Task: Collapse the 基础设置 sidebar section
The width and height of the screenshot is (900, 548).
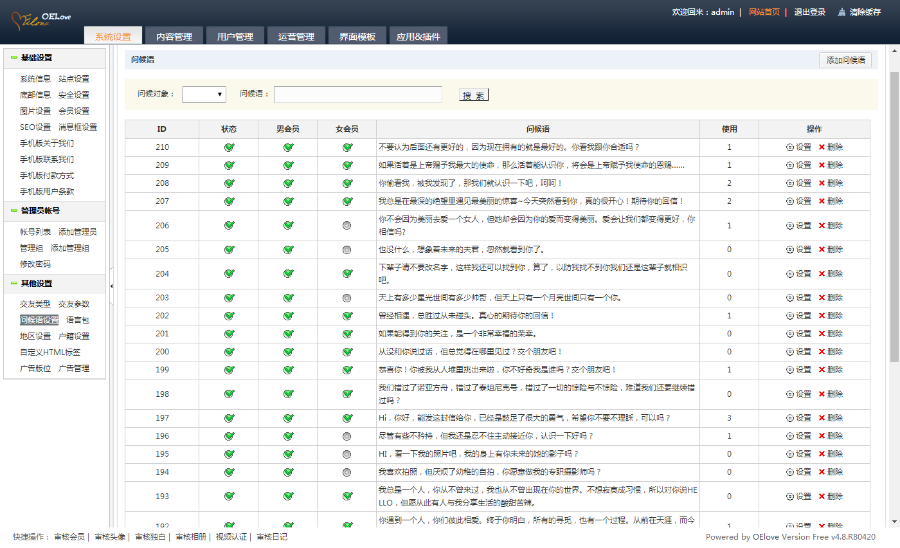Action: pos(11,58)
